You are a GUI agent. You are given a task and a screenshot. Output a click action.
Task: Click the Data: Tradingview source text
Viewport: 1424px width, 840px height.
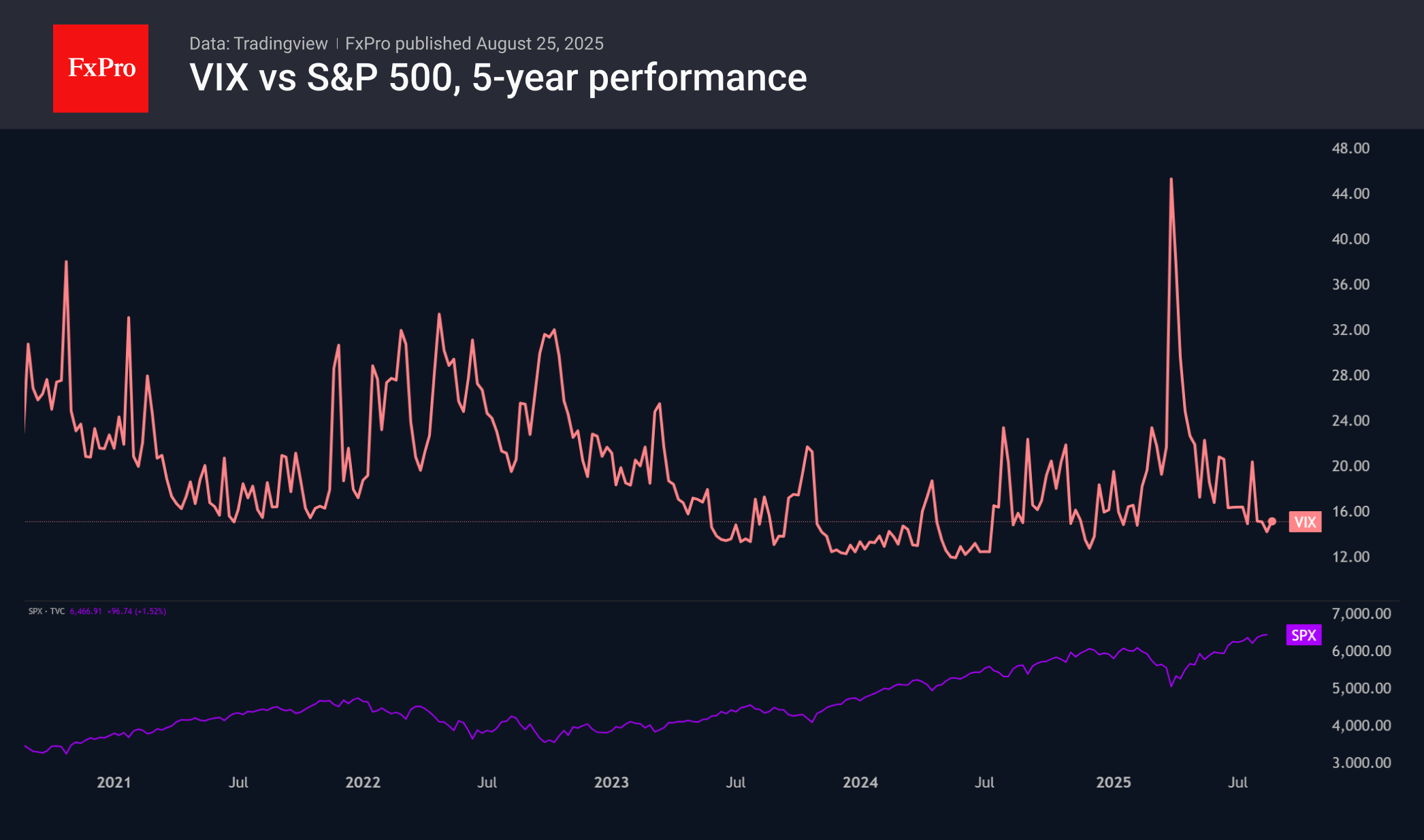click(258, 44)
